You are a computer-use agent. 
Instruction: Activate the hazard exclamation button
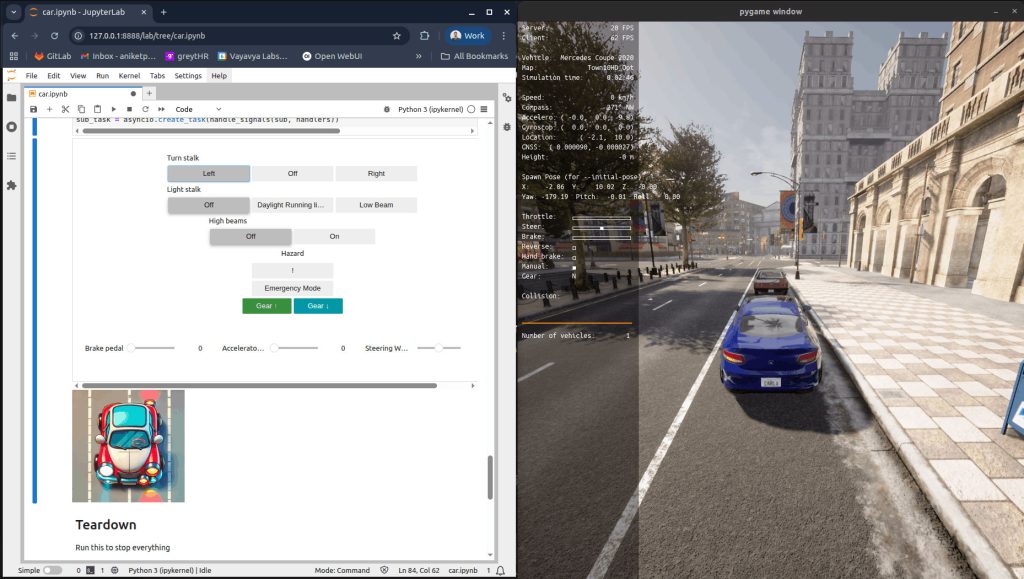[x=292, y=269]
